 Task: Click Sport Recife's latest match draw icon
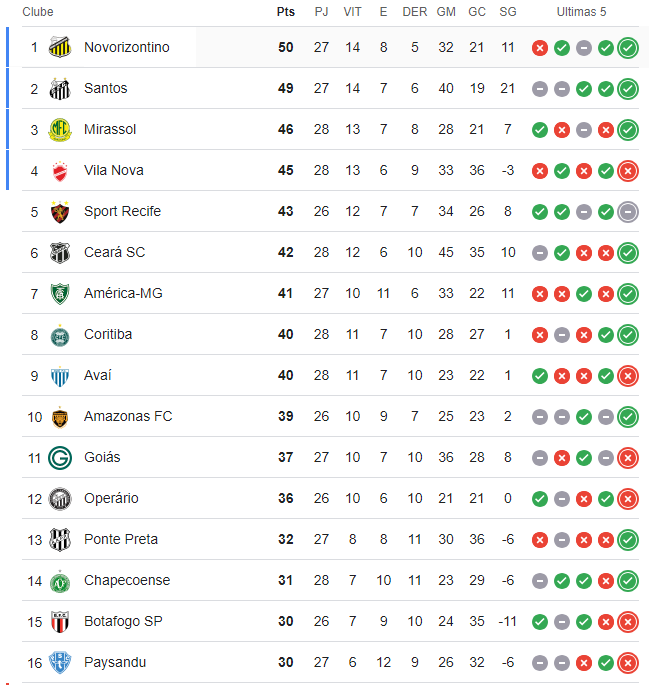point(628,211)
